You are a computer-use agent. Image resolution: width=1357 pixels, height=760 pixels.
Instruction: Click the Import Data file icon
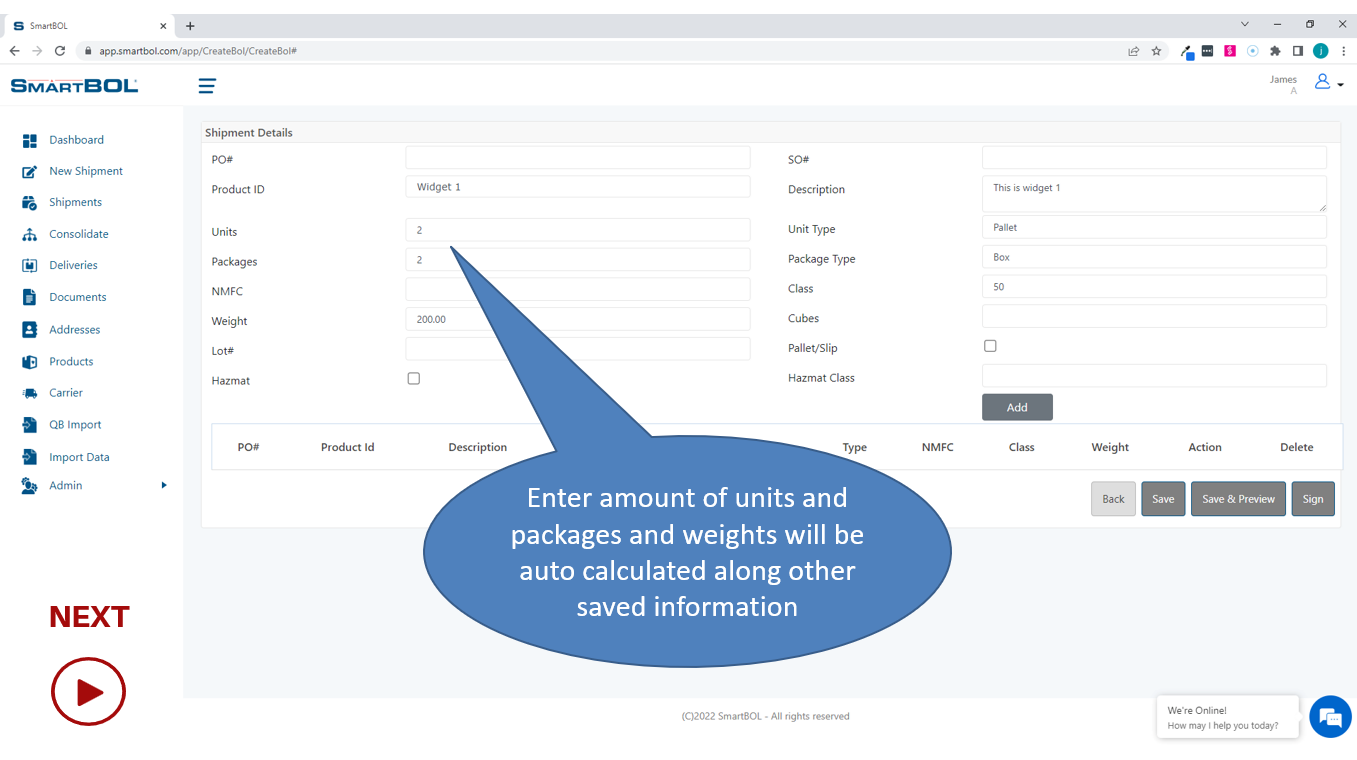(30, 457)
